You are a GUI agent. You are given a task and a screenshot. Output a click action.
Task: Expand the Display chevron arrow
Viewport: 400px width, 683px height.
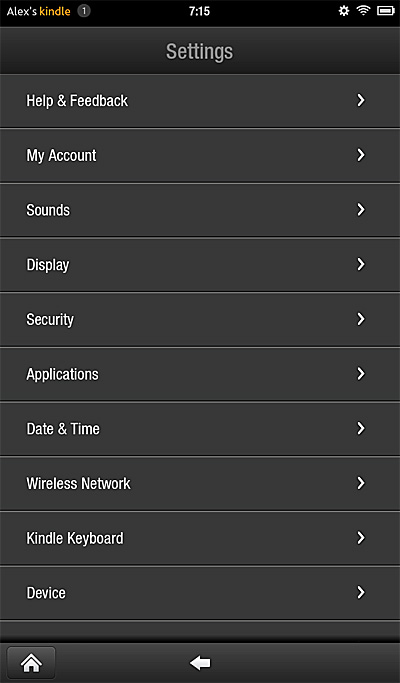(x=361, y=264)
